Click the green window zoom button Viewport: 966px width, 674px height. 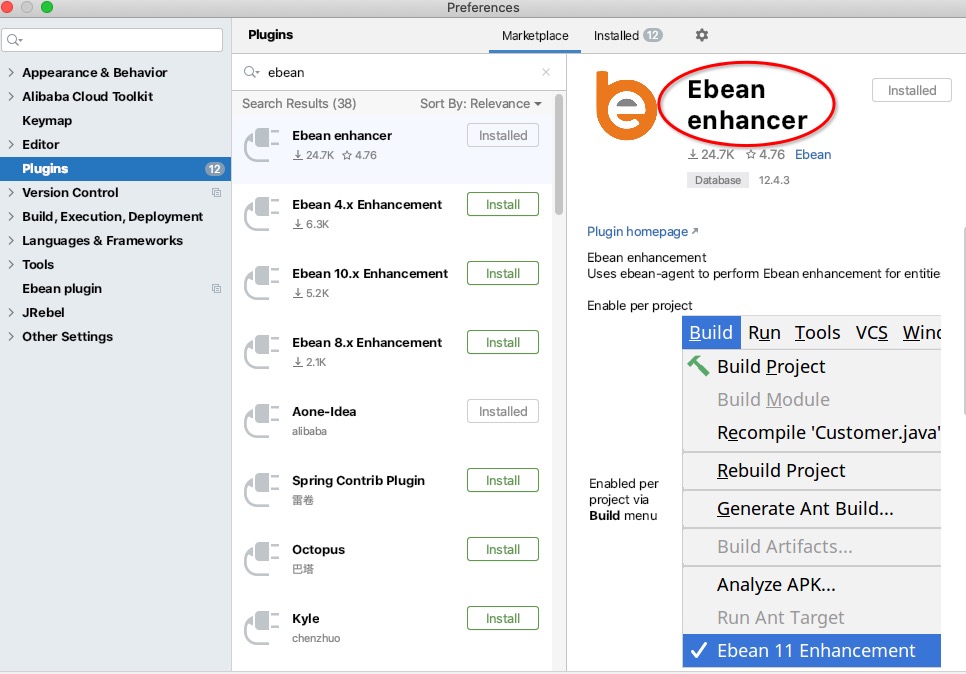click(47, 7)
